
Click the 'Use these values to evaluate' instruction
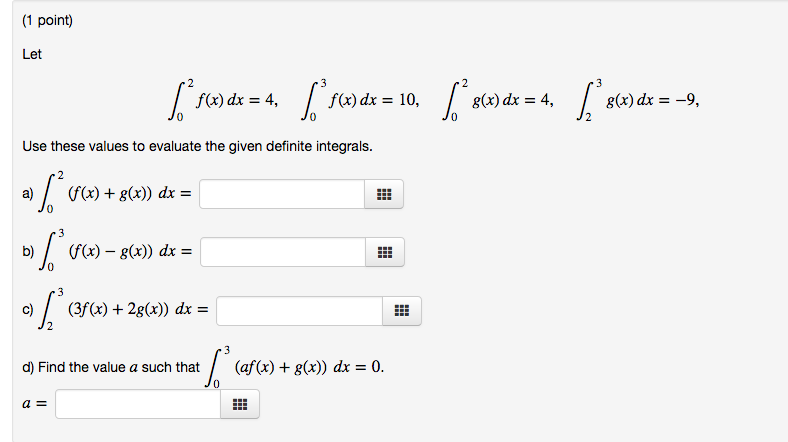198,147
